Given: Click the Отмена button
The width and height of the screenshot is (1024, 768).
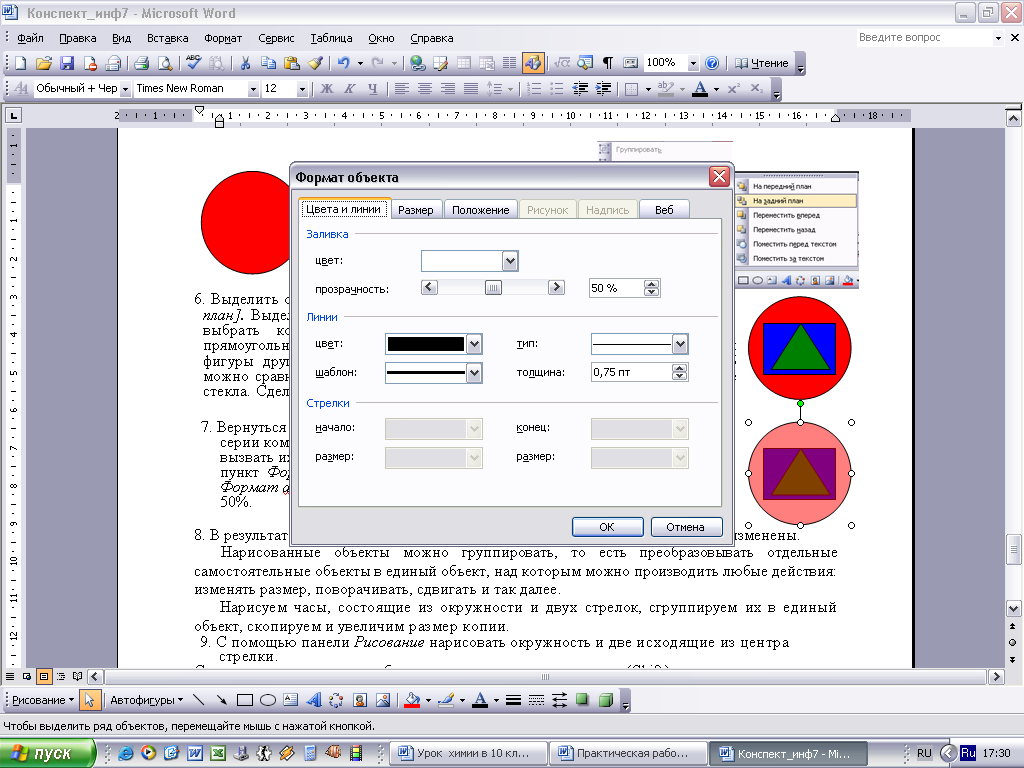Looking at the screenshot, I should pos(686,527).
